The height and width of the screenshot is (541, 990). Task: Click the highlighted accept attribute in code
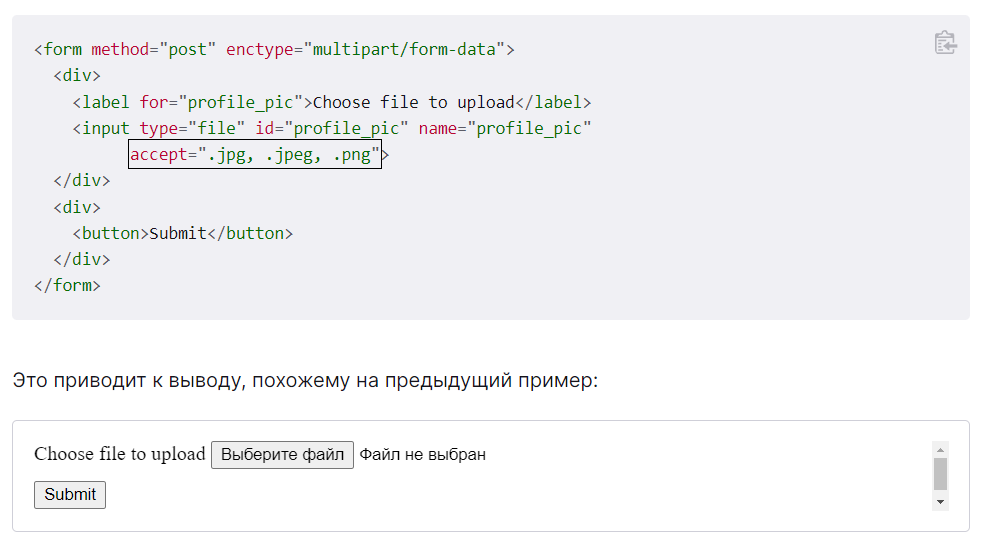point(255,155)
